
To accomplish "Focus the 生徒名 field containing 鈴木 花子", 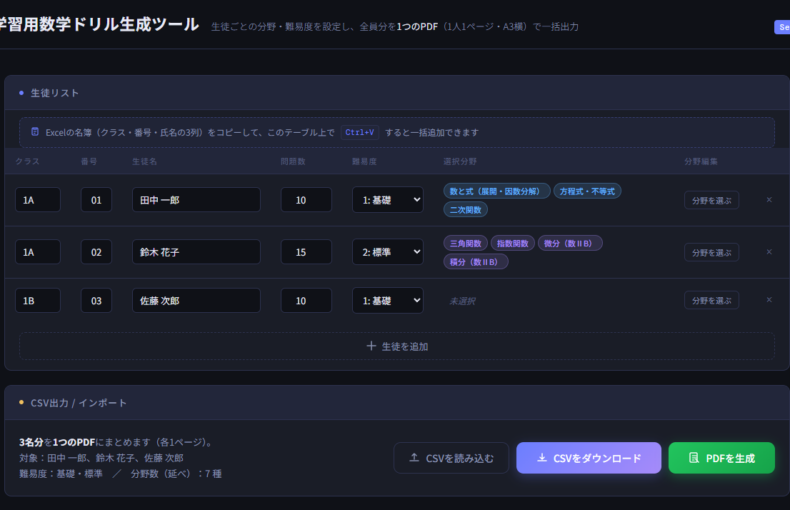I will (x=196, y=252).
